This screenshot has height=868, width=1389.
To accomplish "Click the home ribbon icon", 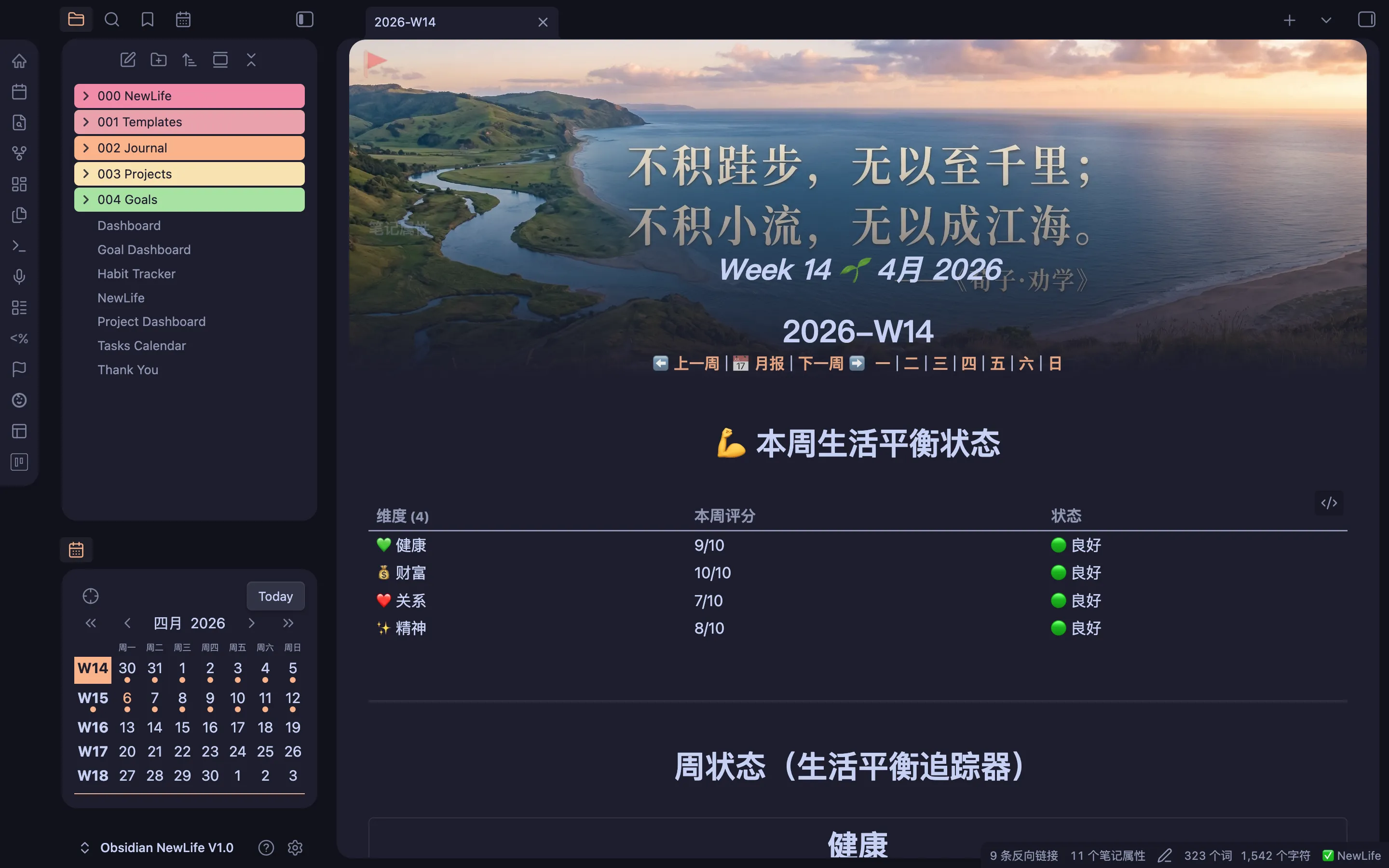I will pos(19,61).
